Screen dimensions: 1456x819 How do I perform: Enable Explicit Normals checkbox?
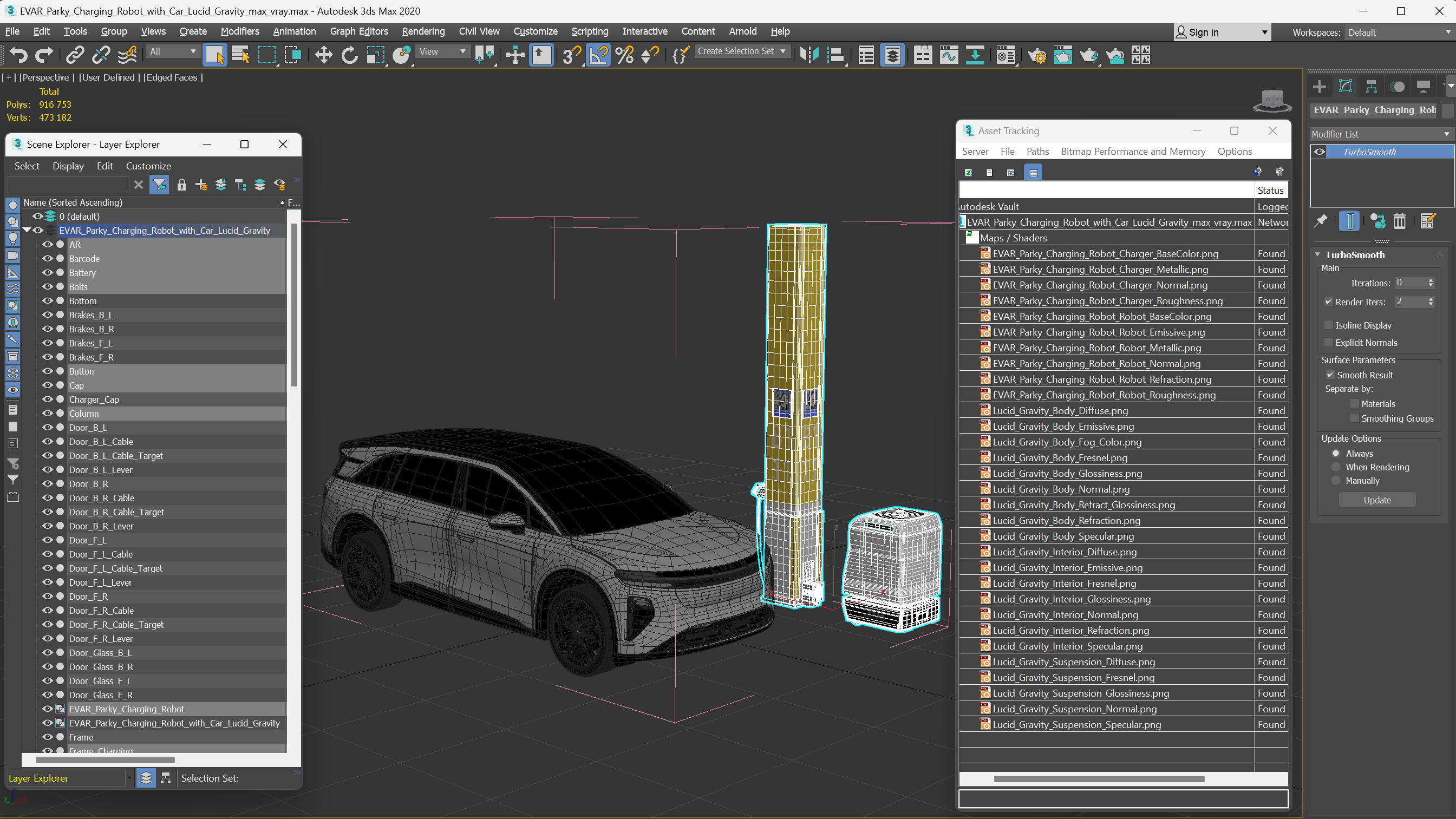click(1328, 343)
